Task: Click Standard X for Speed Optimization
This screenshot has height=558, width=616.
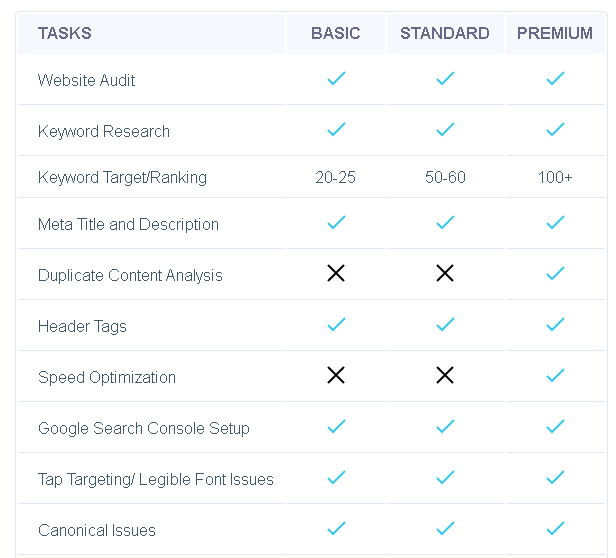Action: (x=445, y=375)
